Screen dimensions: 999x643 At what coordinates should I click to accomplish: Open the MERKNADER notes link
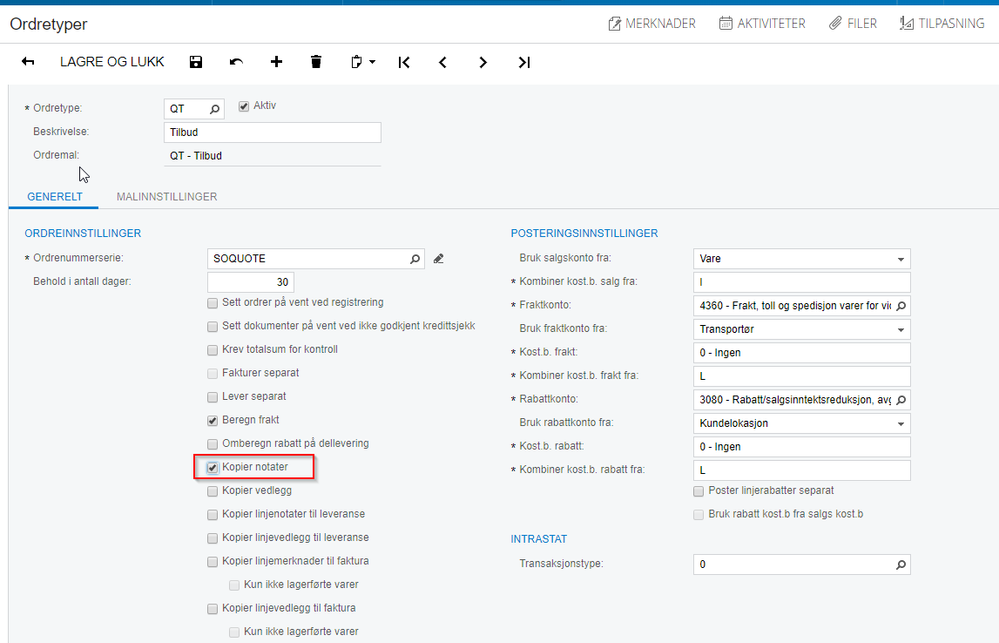point(652,24)
